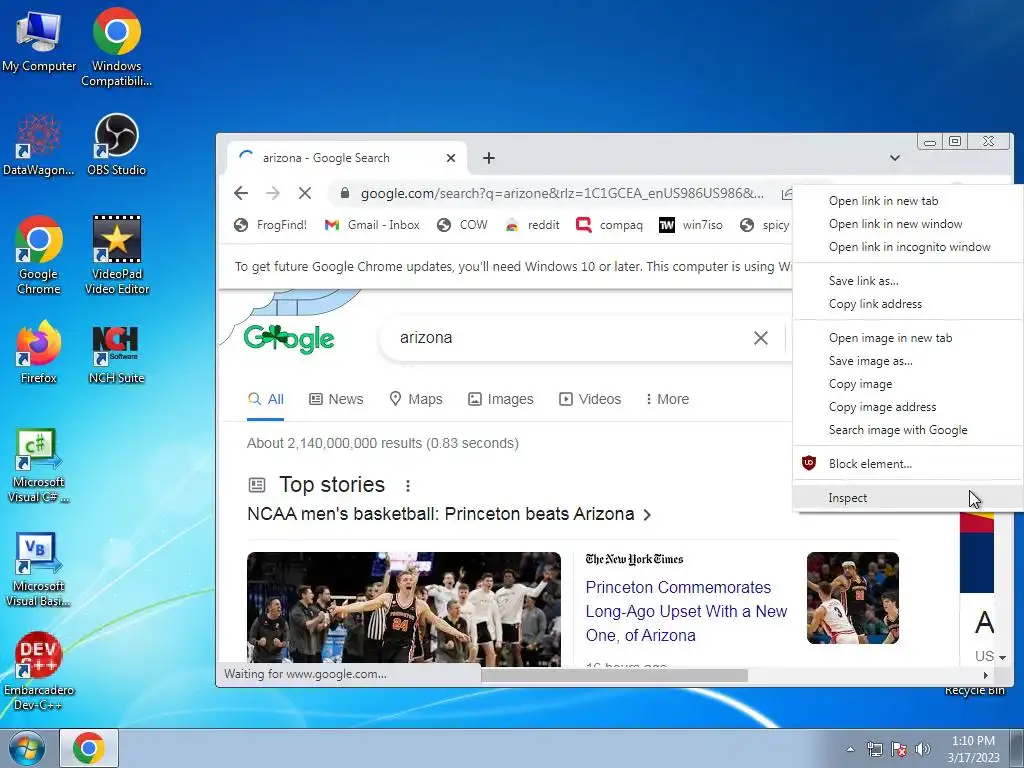The height and width of the screenshot is (768, 1024).
Task: Open the spicy bookmark
Action: tap(765, 225)
